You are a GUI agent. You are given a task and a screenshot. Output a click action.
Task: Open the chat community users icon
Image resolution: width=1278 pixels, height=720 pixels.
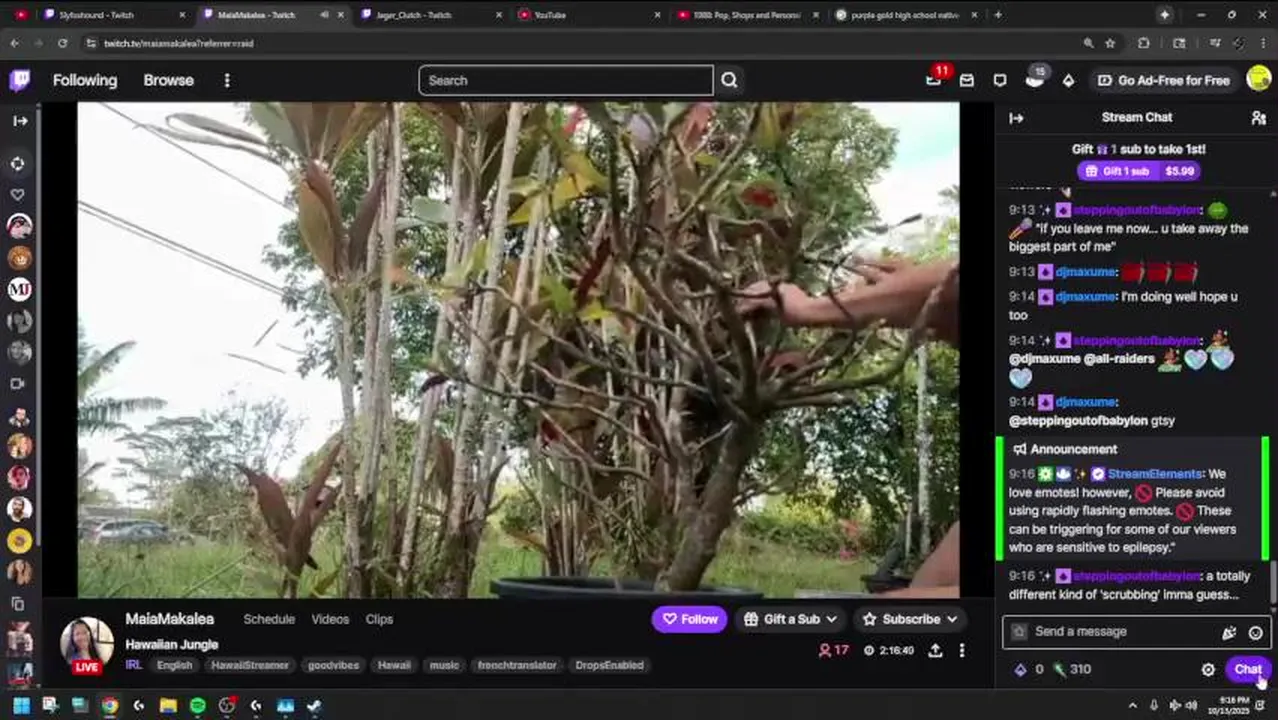coord(1258,118)
